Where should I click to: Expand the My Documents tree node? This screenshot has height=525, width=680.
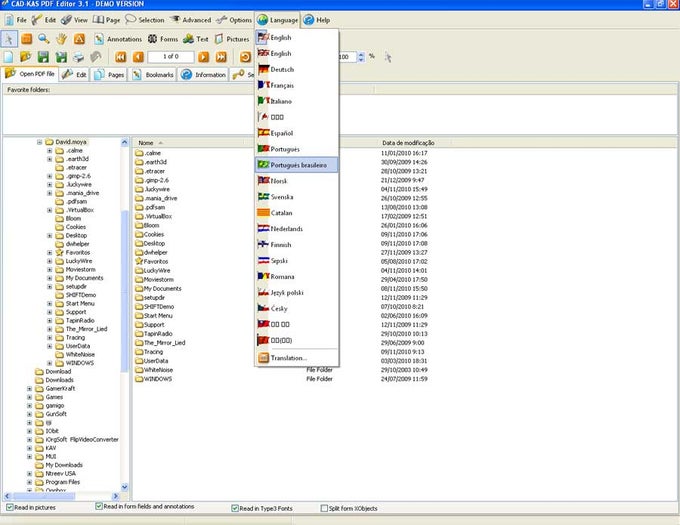click(x=49, y=278)
